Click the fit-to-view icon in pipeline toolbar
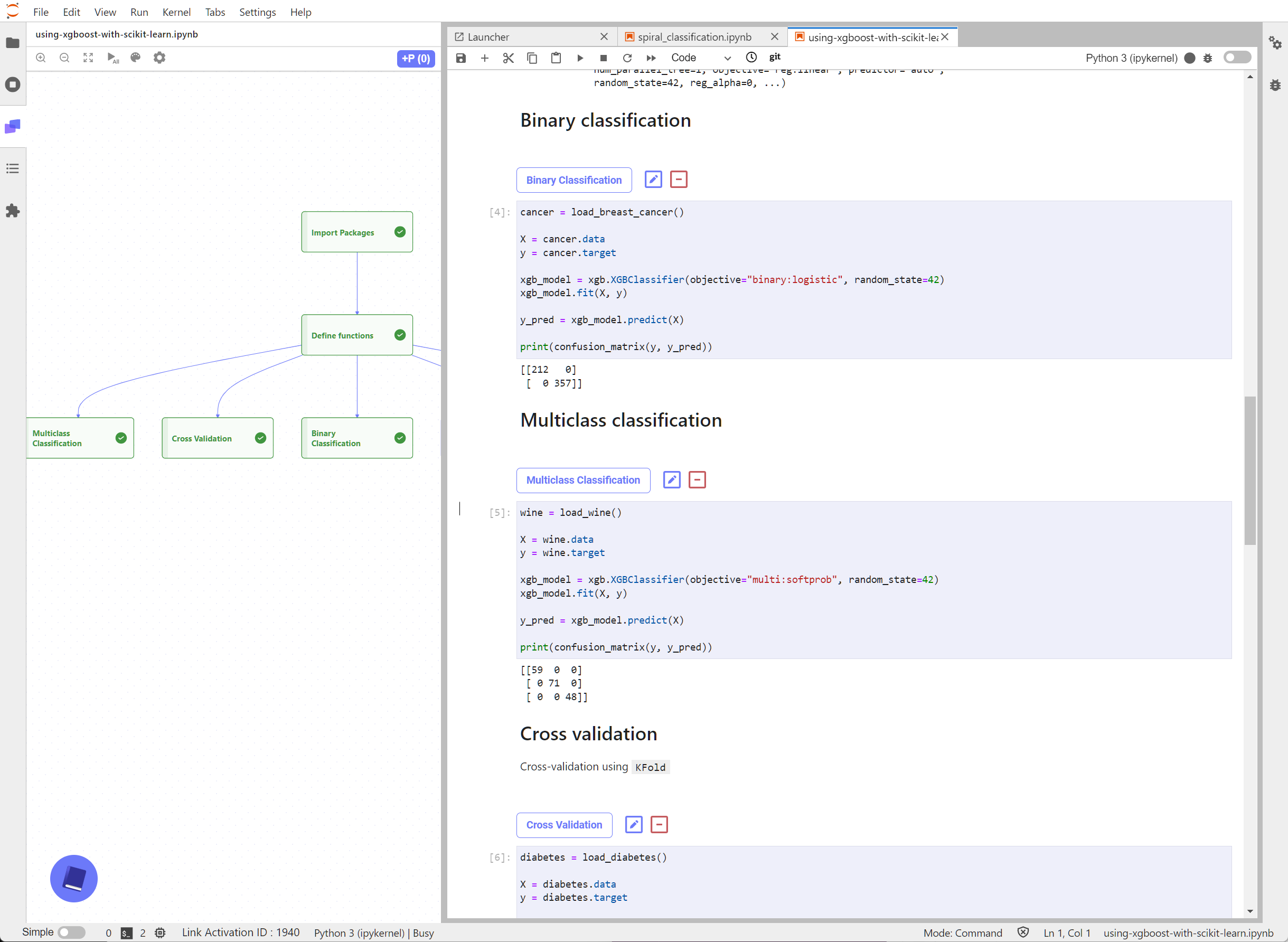This screenshot has height=942, width=1288. (88, 58)
